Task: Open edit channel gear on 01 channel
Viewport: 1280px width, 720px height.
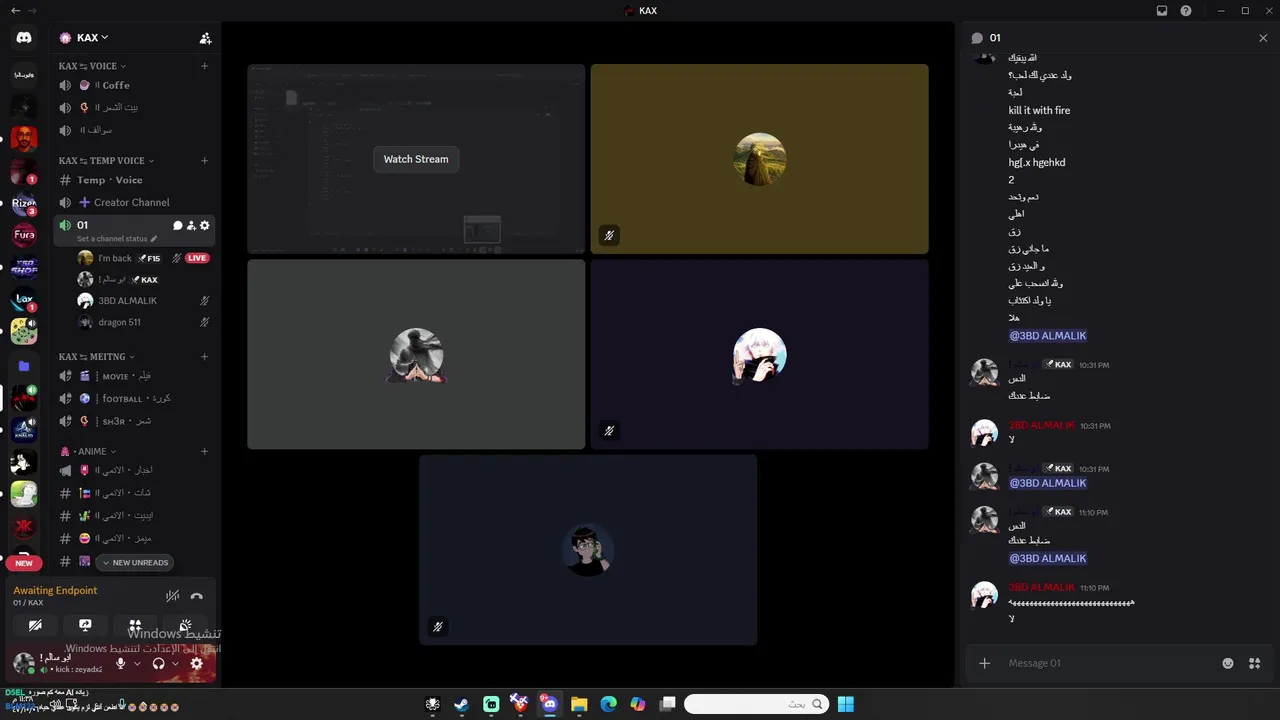Action: coord(205,225)
